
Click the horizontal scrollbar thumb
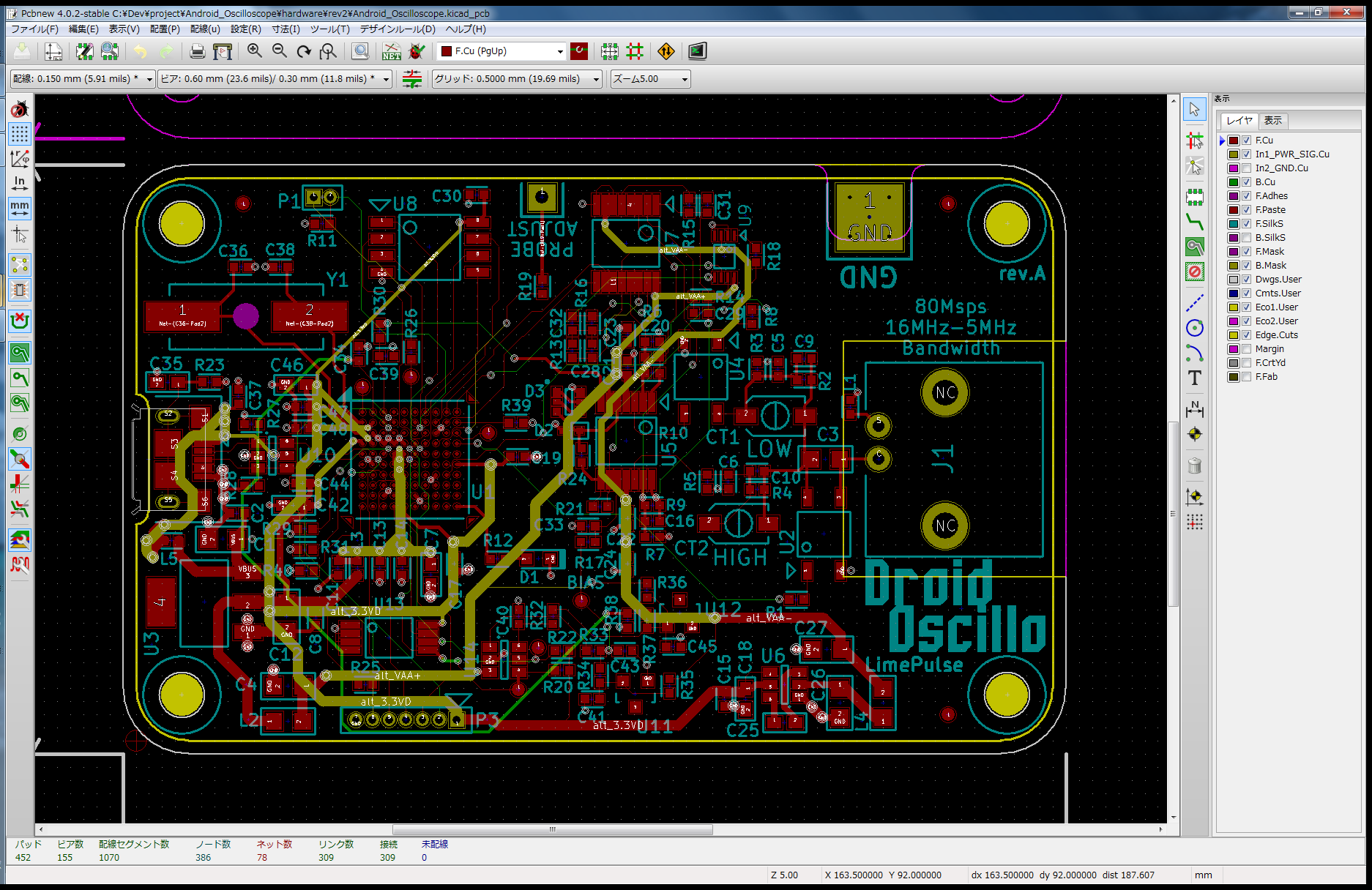(x=553, y=829)
